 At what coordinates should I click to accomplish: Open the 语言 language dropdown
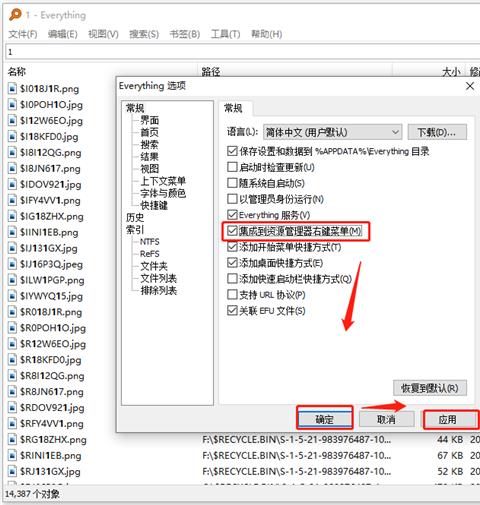[332, 132]
